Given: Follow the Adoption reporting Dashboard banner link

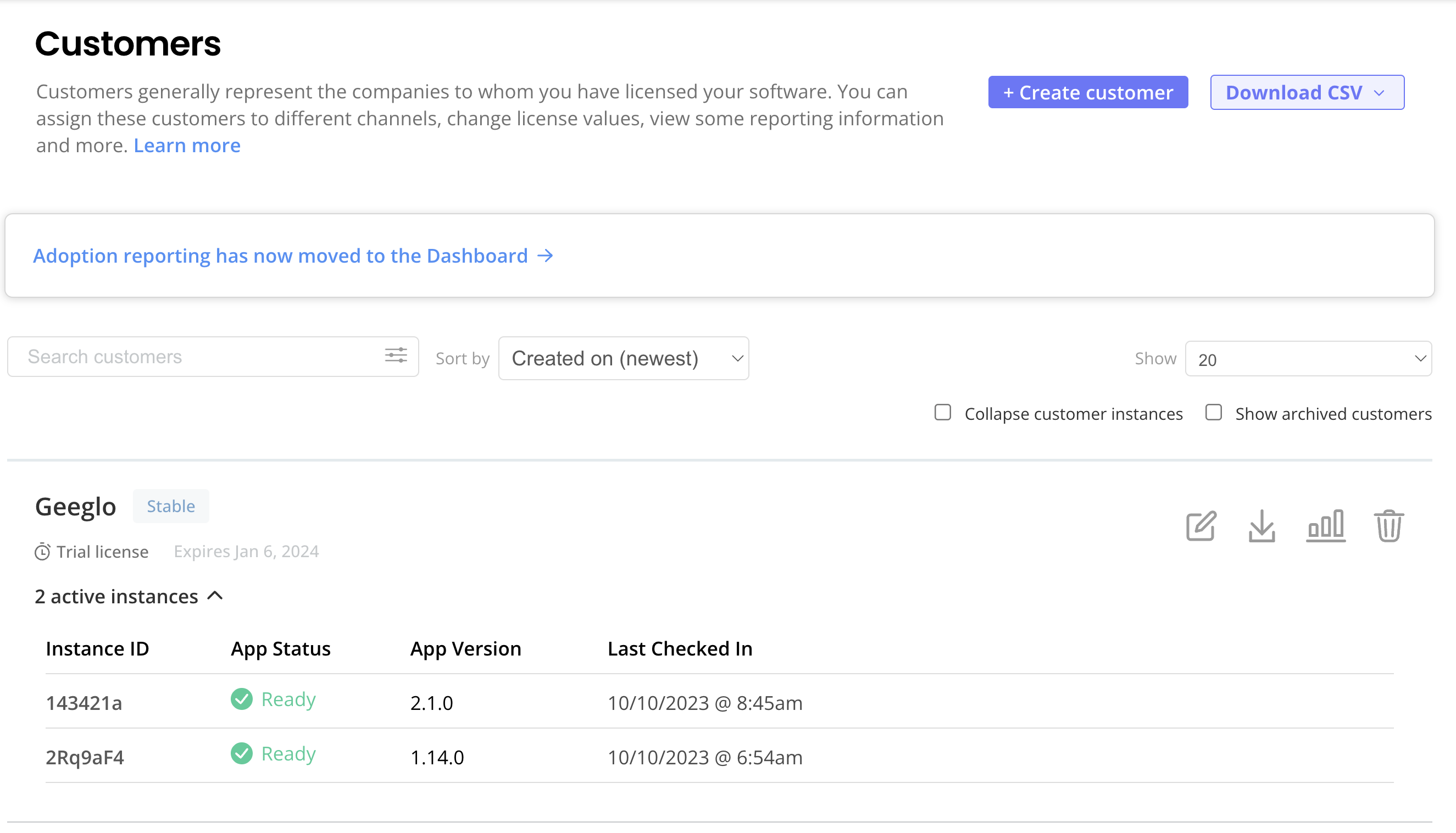Looking at the screenshot, I should click(293, 256).
